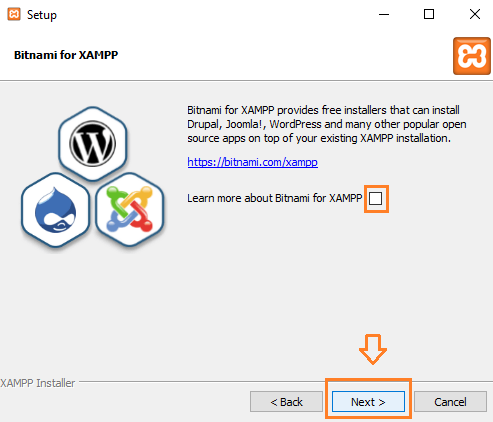Maximize the Setup window

429,14
